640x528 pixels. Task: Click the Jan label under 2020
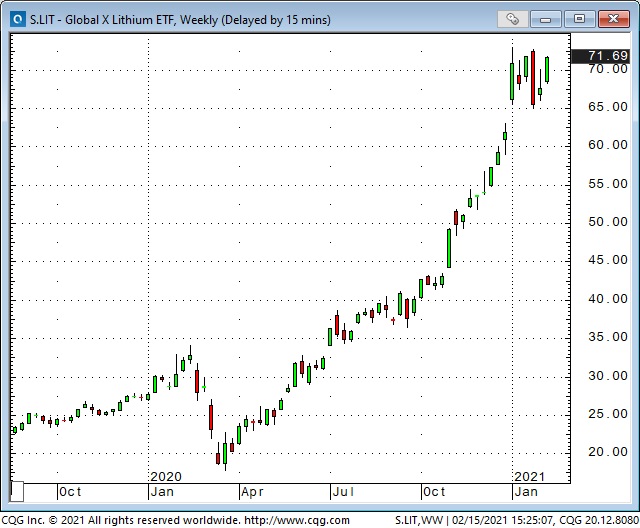162,492
